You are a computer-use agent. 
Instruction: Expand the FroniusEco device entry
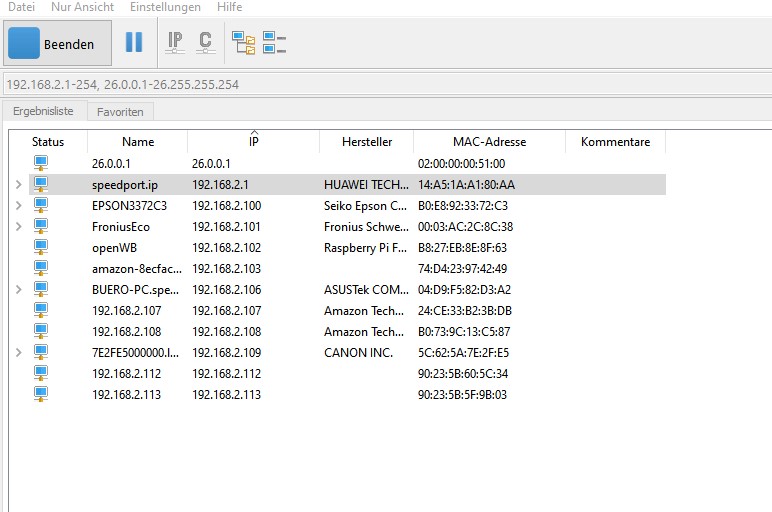(18, 227)
